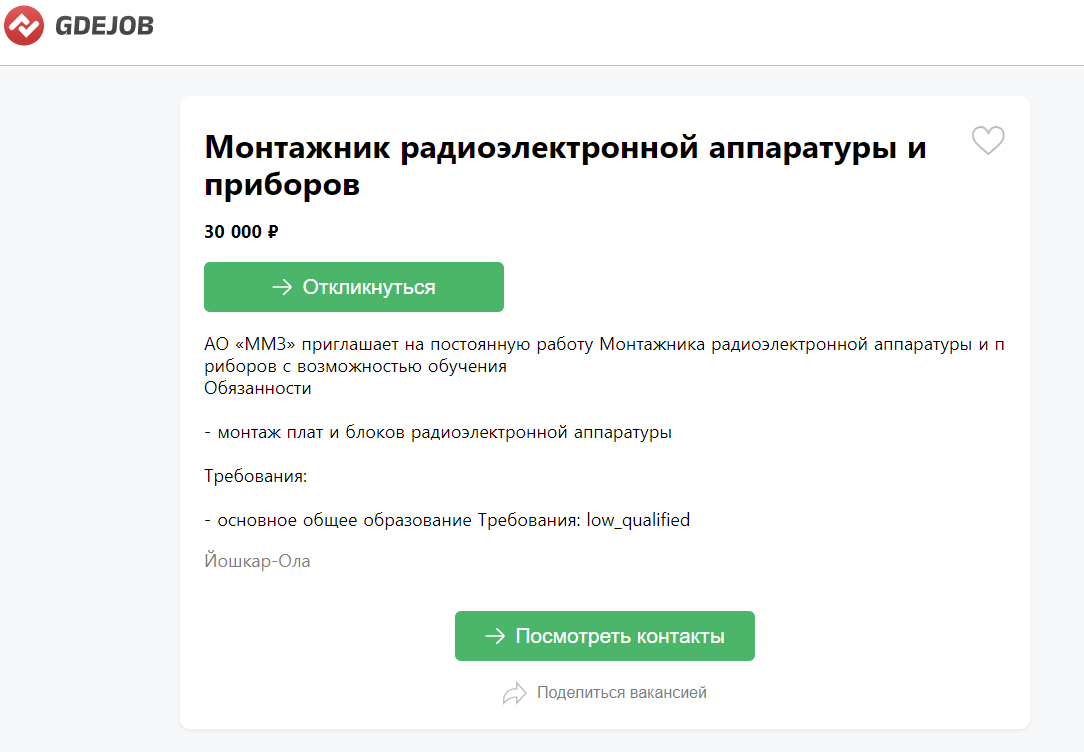Click the arrow icon in Посмотреть контакты
Image resolution: width=1084 pixels, height=752 pixels.
pos(495,636)
